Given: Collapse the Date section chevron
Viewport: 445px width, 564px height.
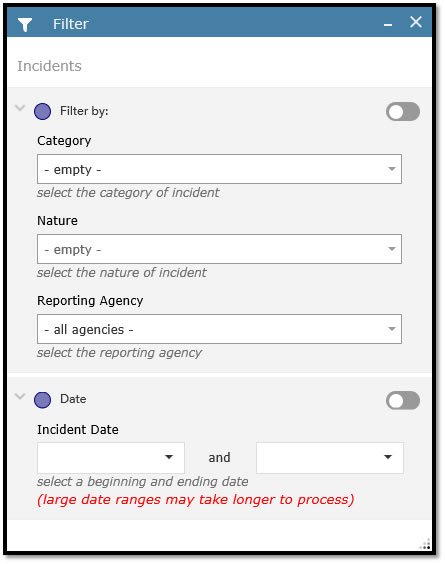Looking at the screenshot, I should tap(20, 396).
